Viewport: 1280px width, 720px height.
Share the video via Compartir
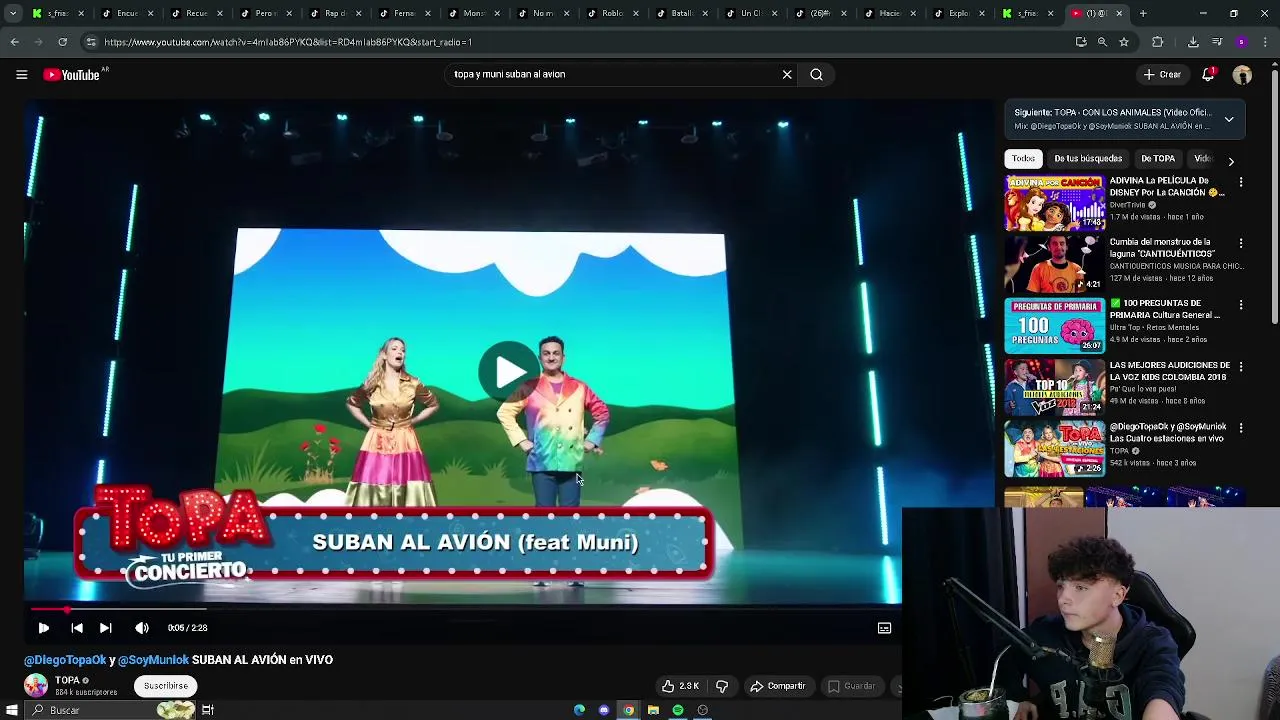pos(778,686)
